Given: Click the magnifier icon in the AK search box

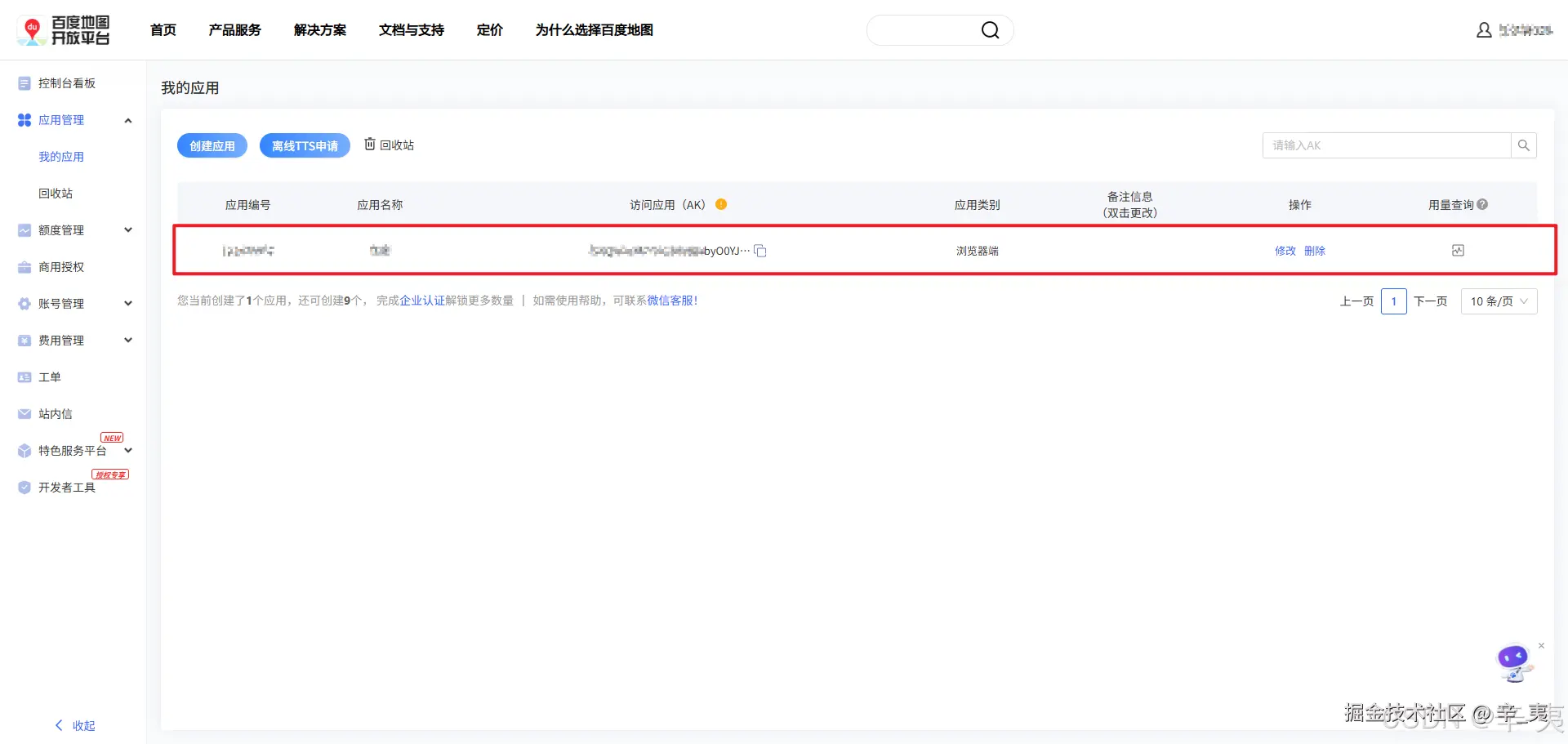Looking at the screenshot, I should (x=1523, y=145).
